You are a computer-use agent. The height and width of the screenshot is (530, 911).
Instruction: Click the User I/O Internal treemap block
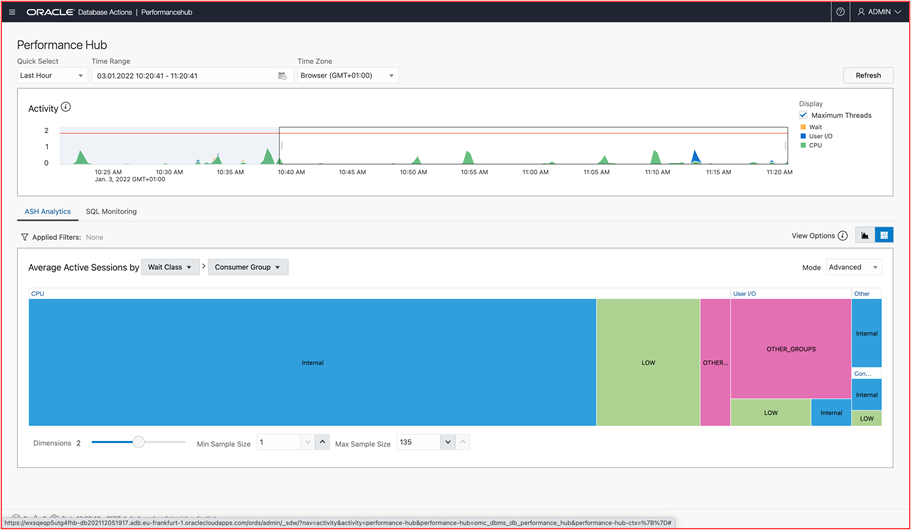pyautogui.click(x=831, y=413)
